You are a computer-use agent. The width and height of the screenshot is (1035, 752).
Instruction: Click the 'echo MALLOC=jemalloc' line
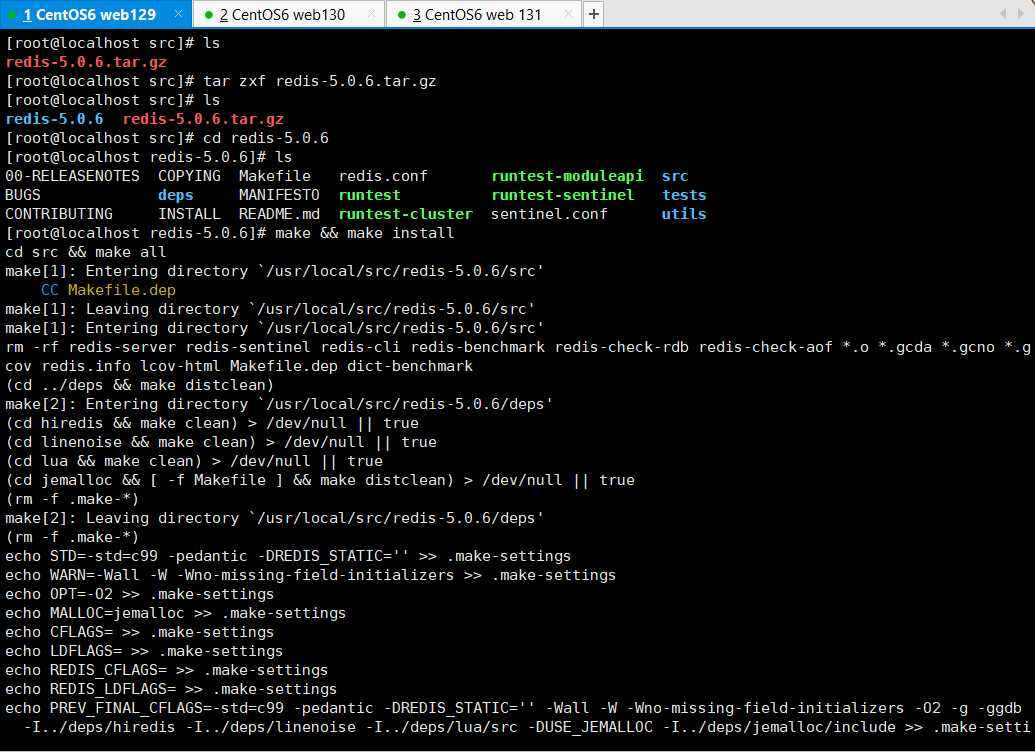[x=176, y=613]
